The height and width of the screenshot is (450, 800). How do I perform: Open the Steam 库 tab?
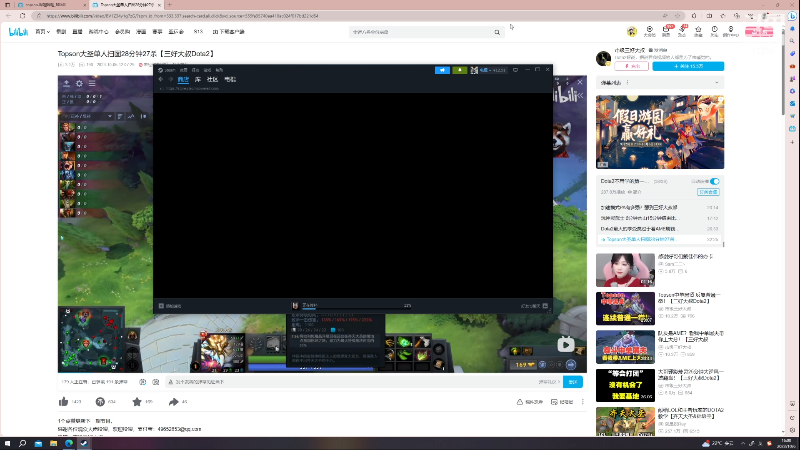(198, 80)
